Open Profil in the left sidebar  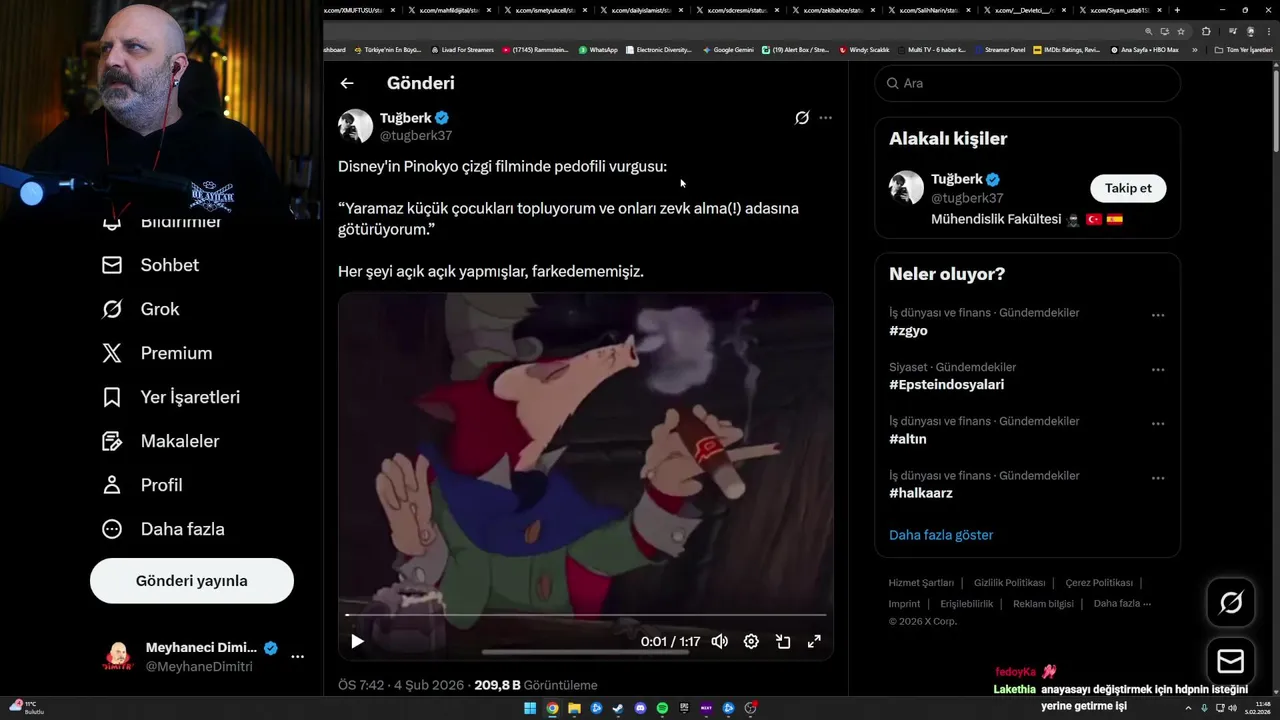click(142, 485)
